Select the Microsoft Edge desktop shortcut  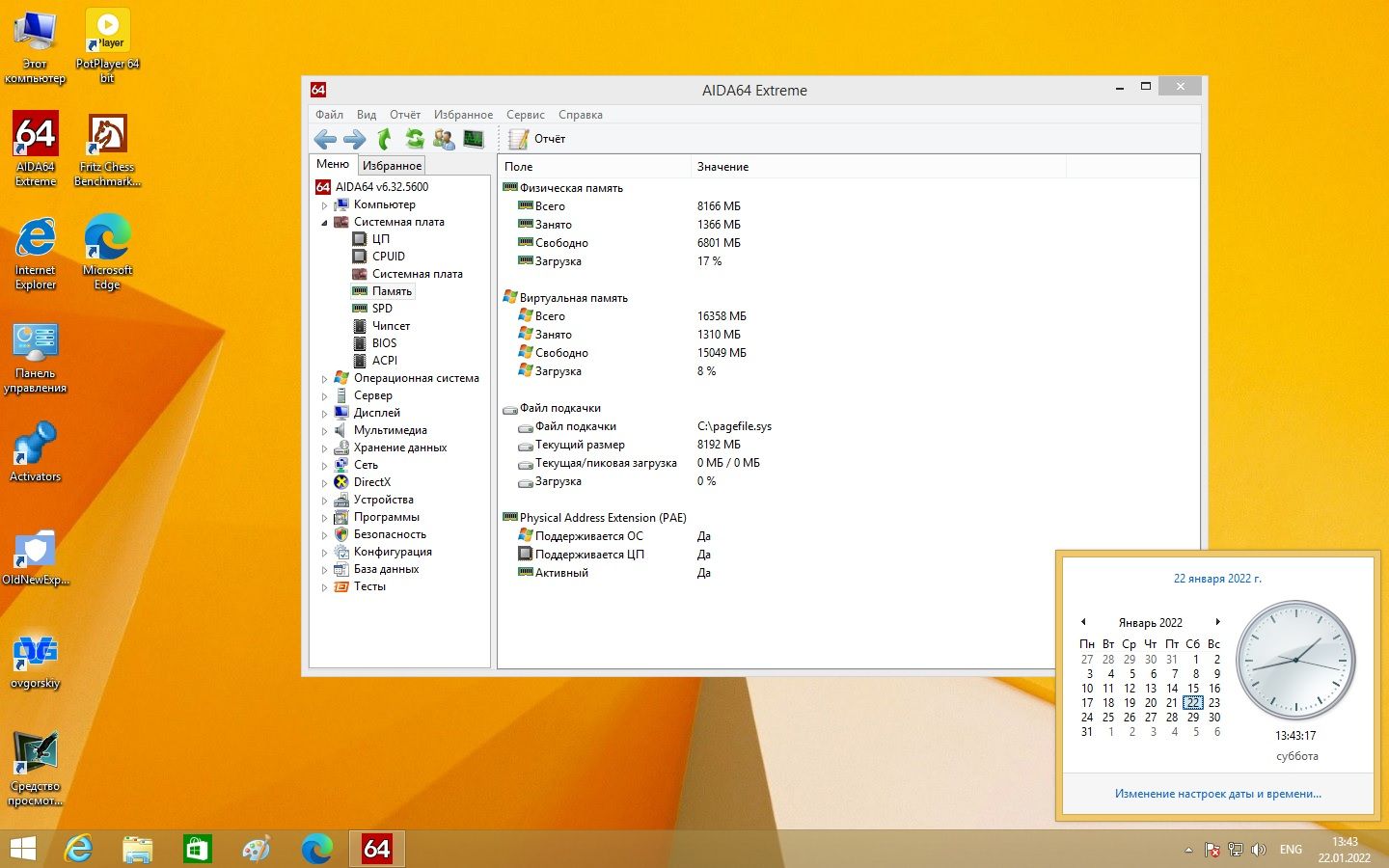pos(107,252)
